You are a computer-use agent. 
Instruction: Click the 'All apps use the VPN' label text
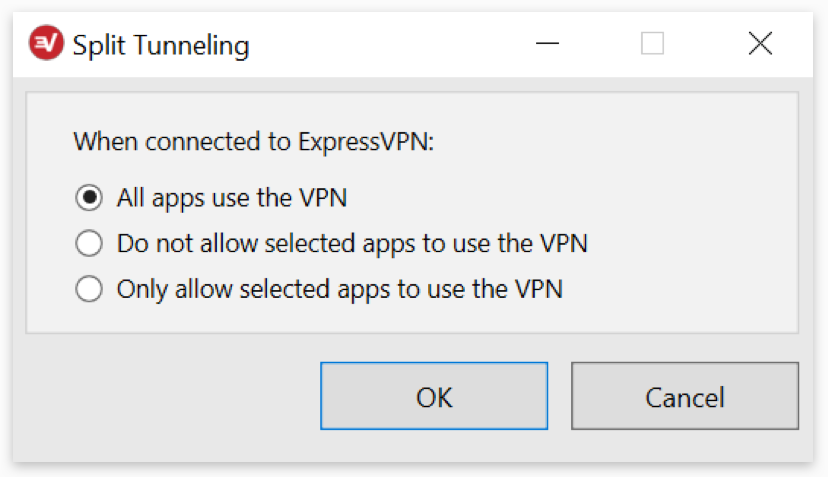coord(232,198)
